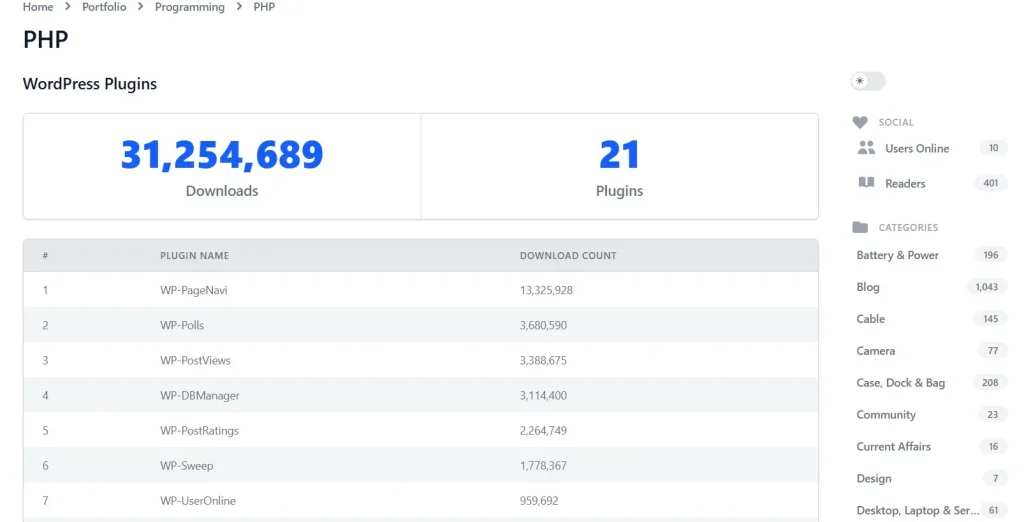This screenshot has height=522, width=1024.
Task: Click the Social heart icon
Action: tap(860, 122)
